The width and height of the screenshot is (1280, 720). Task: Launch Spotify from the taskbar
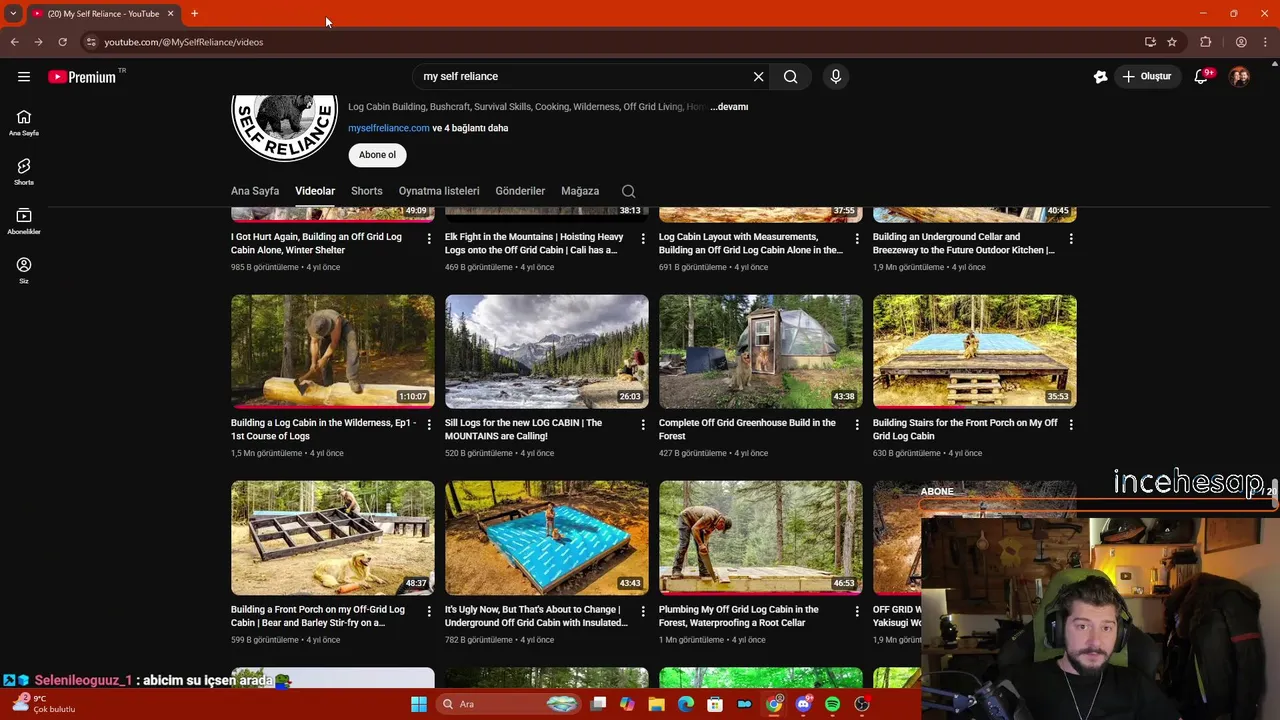click(x=833, y=704)
